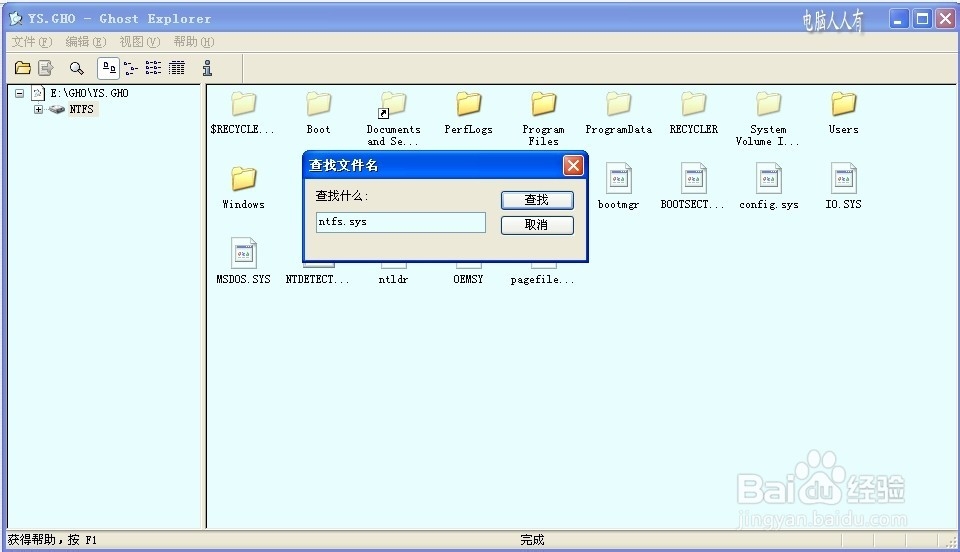960x552 pixels.
Task: Select the $RECYCLE folder icon
Action: tap(244, 104)
